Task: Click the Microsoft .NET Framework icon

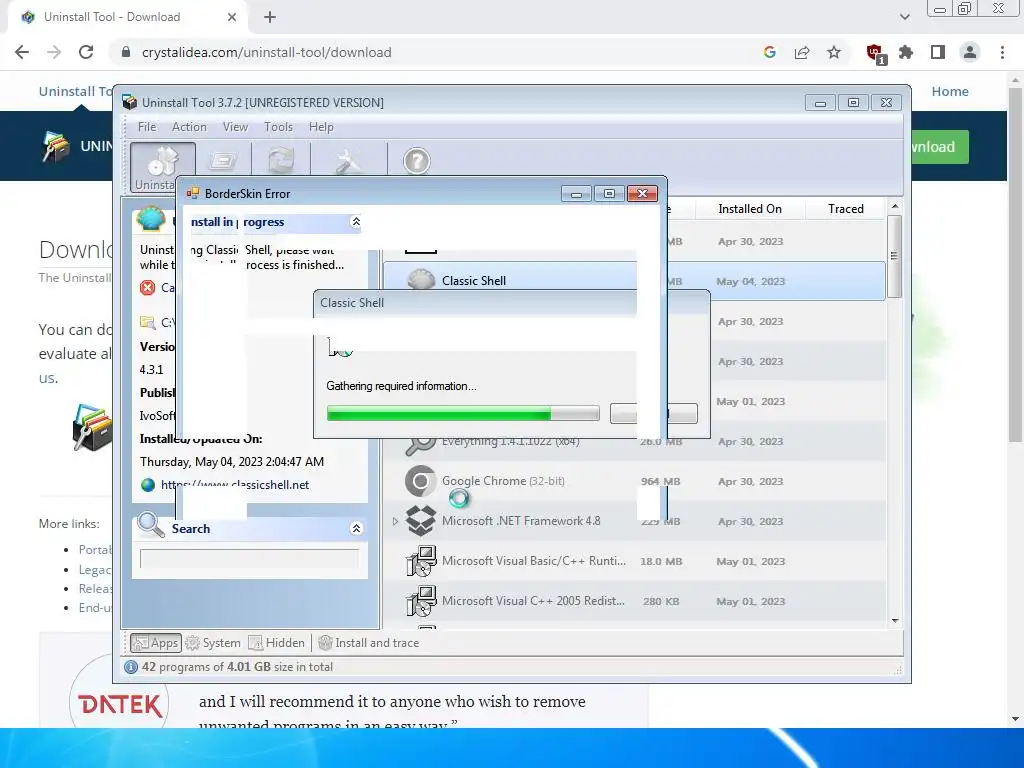Action: [x=421, y=521]
